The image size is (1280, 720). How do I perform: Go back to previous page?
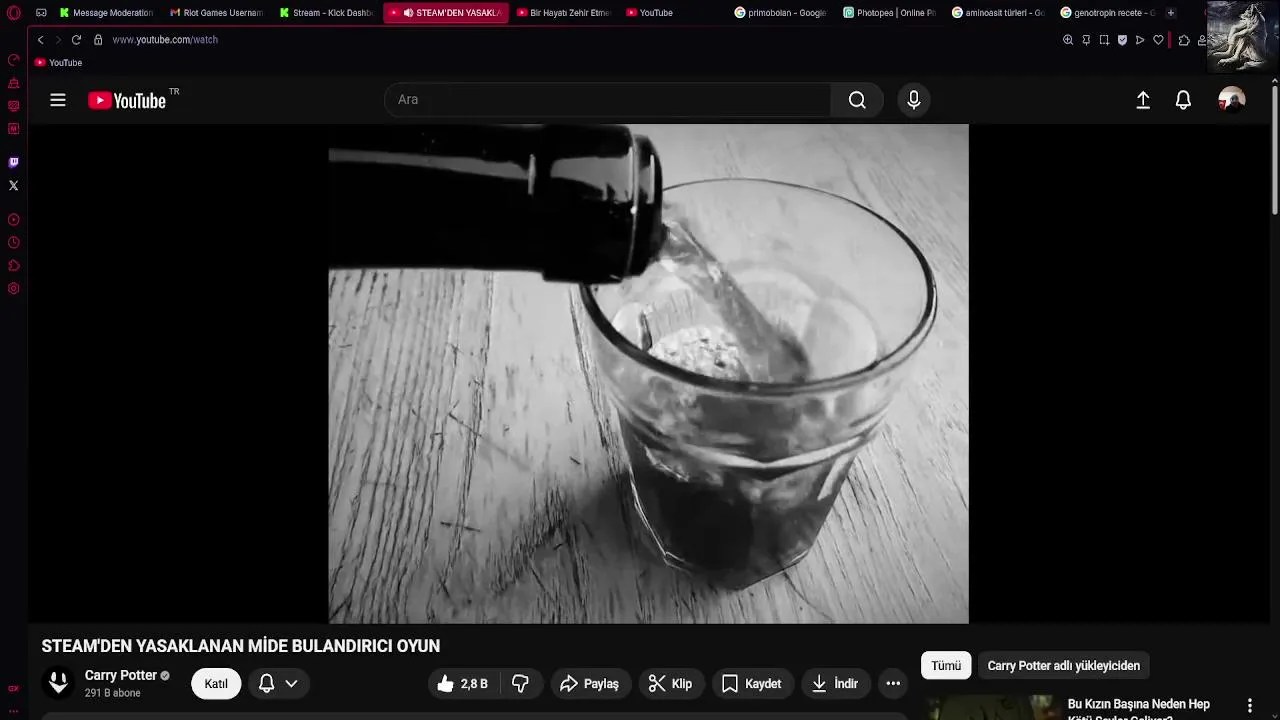tap(40, 40)
